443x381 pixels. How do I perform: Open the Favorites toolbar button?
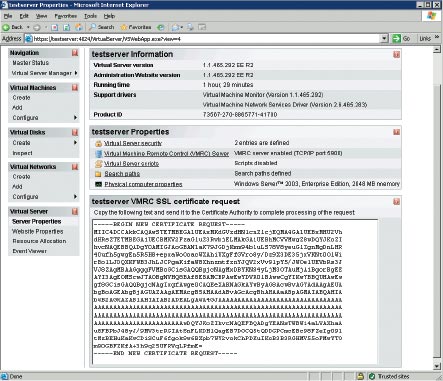point(136,27)
